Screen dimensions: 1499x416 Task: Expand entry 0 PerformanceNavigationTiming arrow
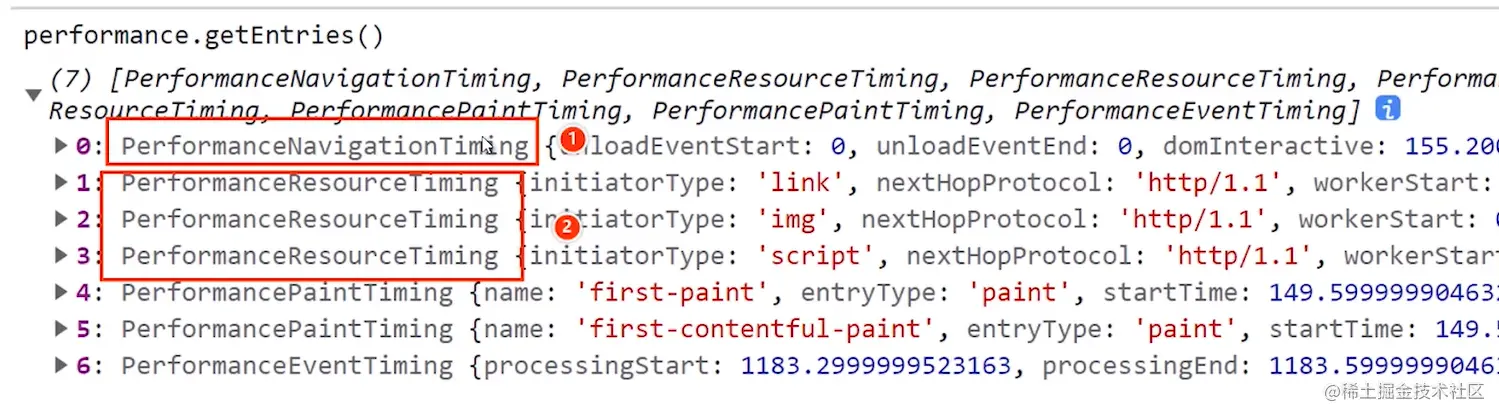[x=62, y=147]
